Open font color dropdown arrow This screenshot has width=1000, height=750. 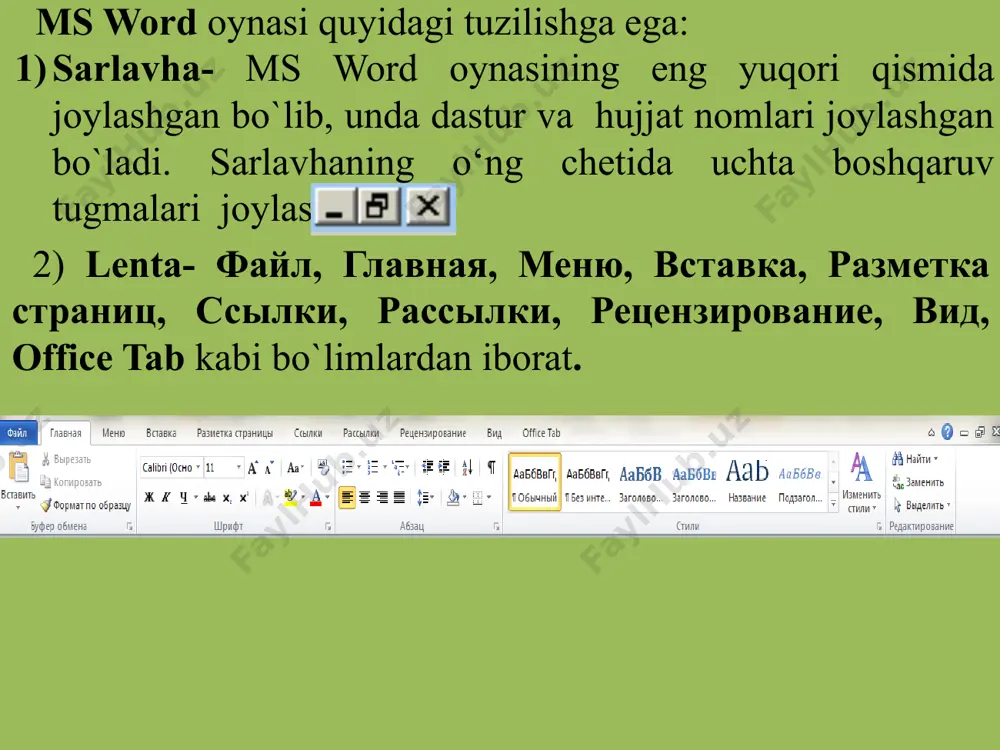[327, 497]
